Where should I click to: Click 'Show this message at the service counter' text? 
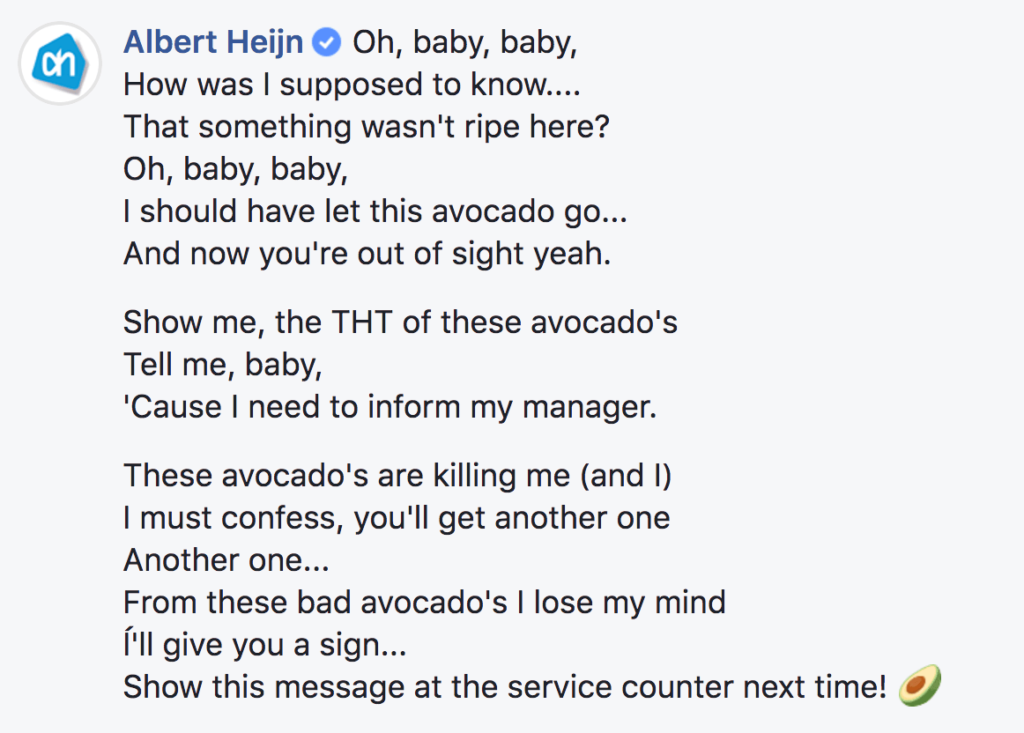(x=430, y=687)
